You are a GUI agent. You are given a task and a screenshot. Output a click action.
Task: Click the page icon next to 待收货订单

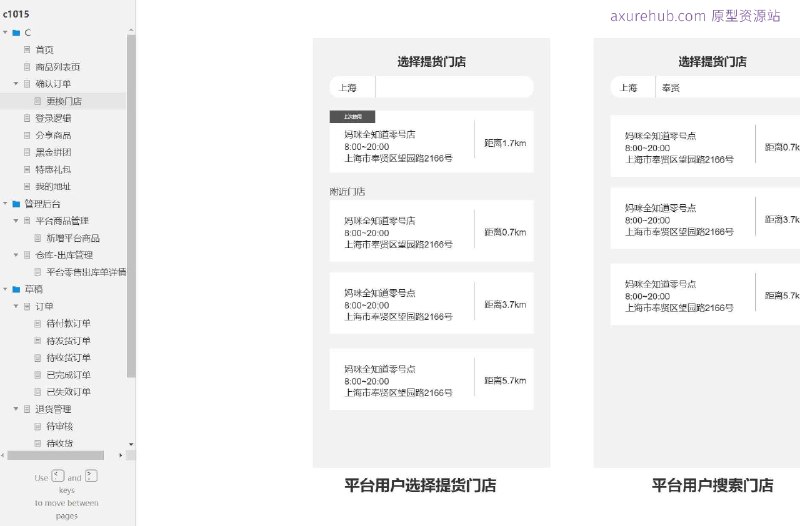[x=37, y=358]
